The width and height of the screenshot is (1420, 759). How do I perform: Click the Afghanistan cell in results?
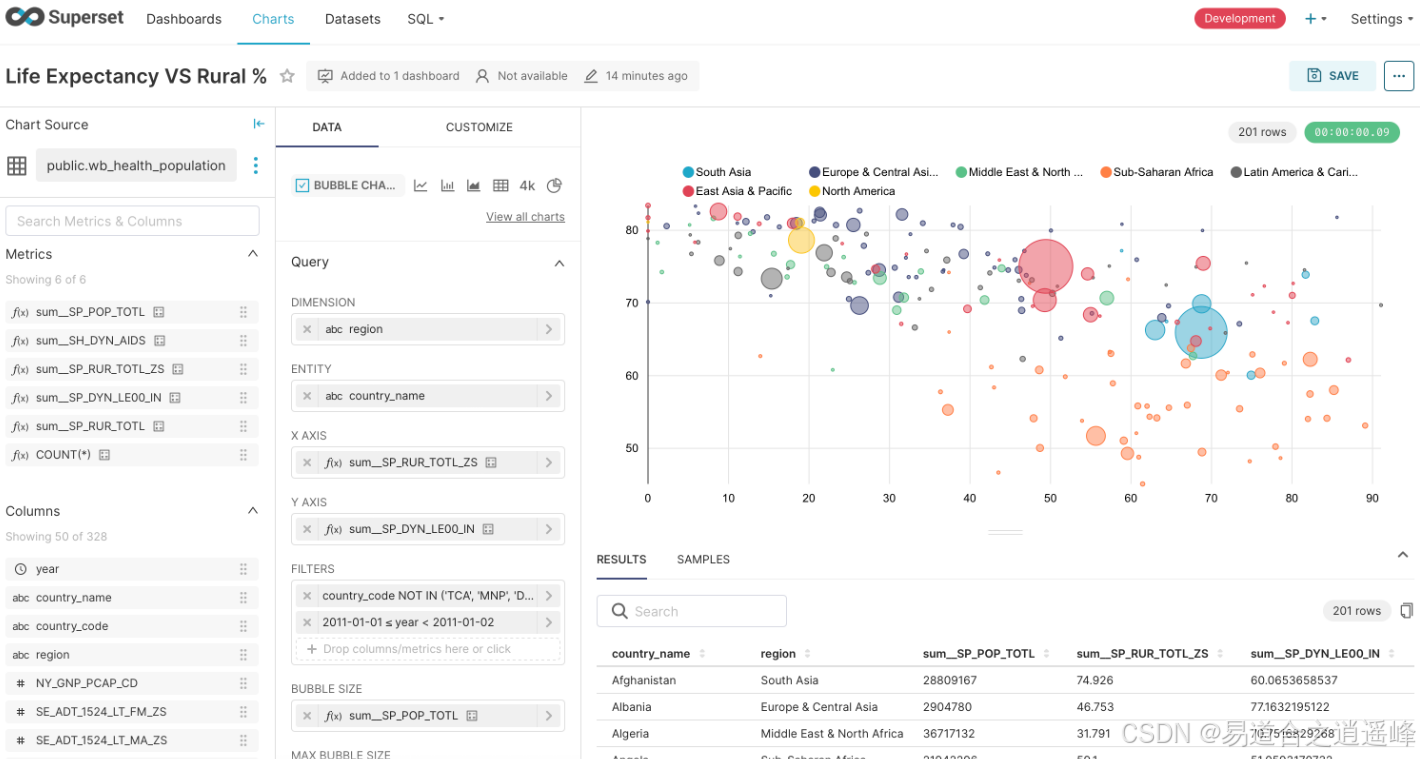click(644, 680)
